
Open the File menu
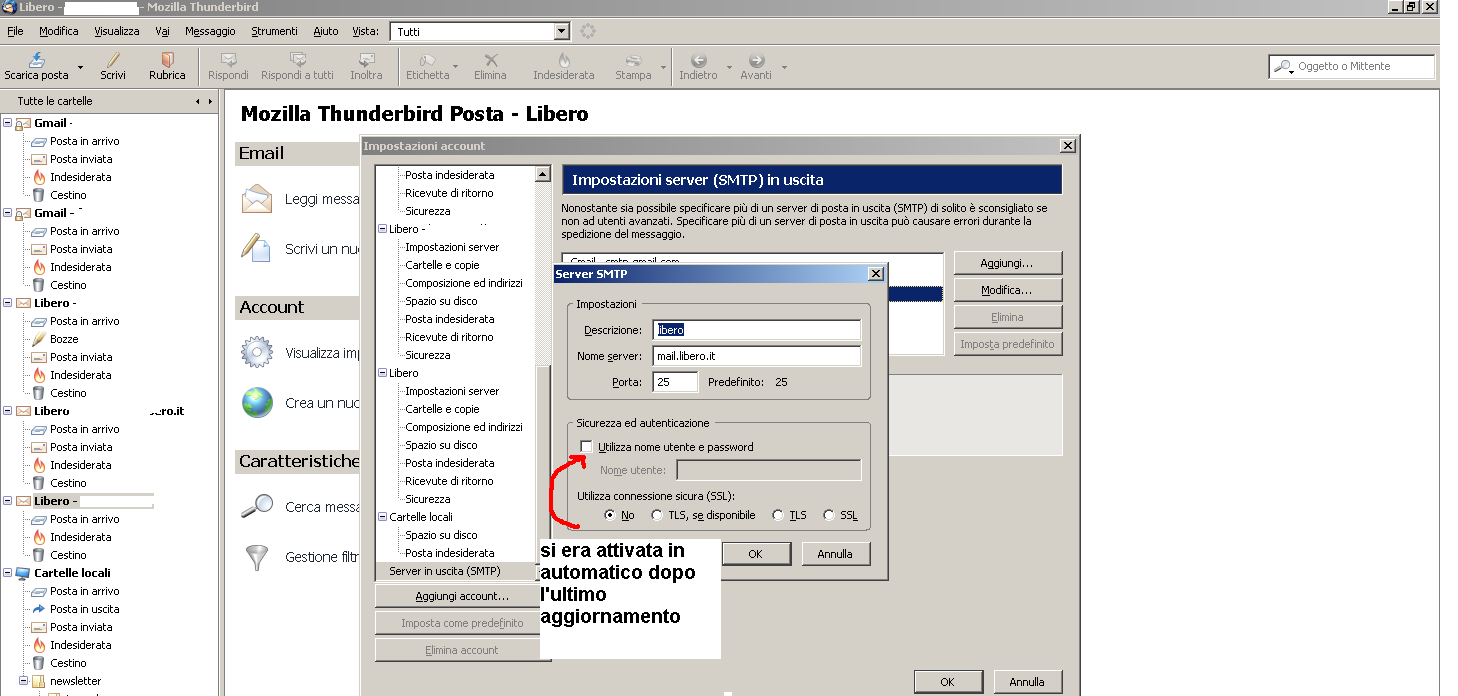(x=15, y=31)
